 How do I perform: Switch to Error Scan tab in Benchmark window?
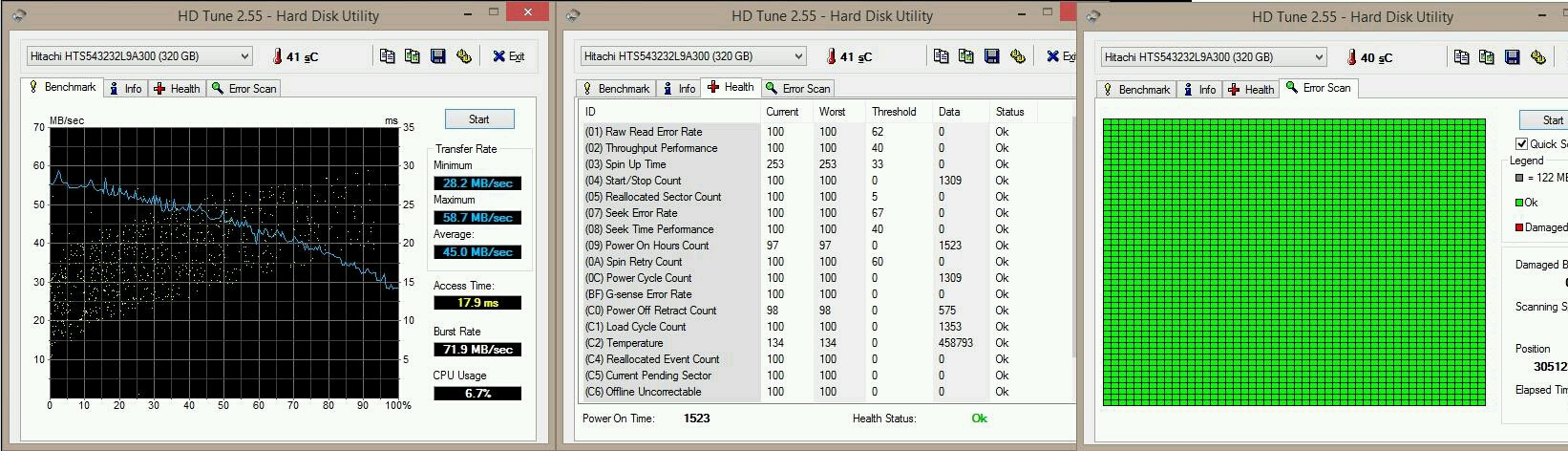point(244,89)
